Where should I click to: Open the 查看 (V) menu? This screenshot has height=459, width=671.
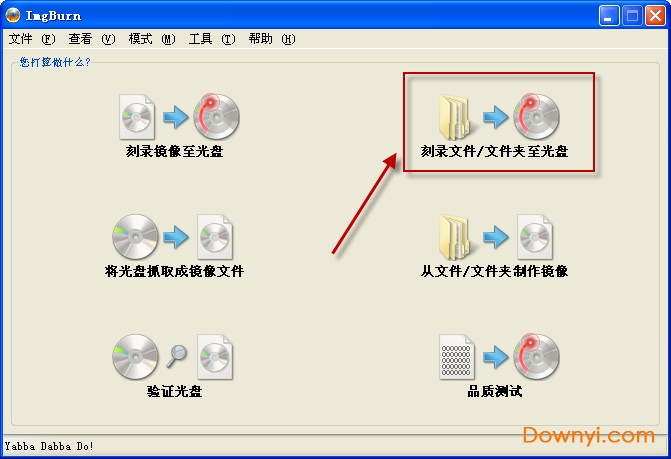(92, 39)
